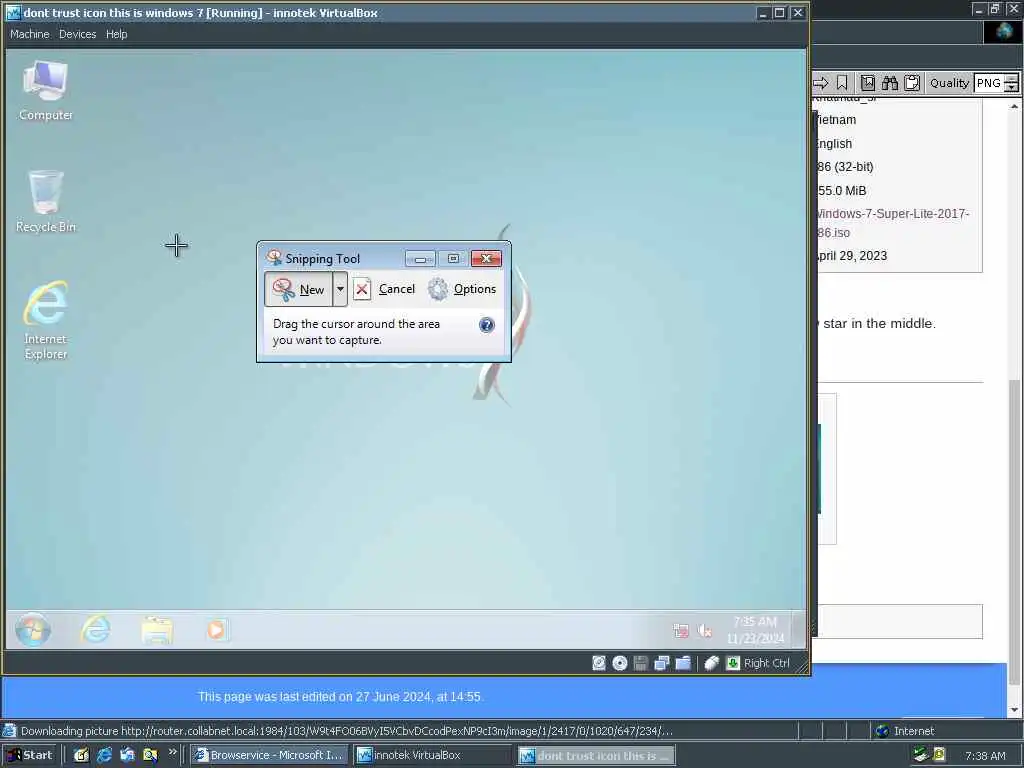Close the Snipping Tool window
Image resolution: width=1024 pixels, height=768 pixels.
tap(487, 259)
